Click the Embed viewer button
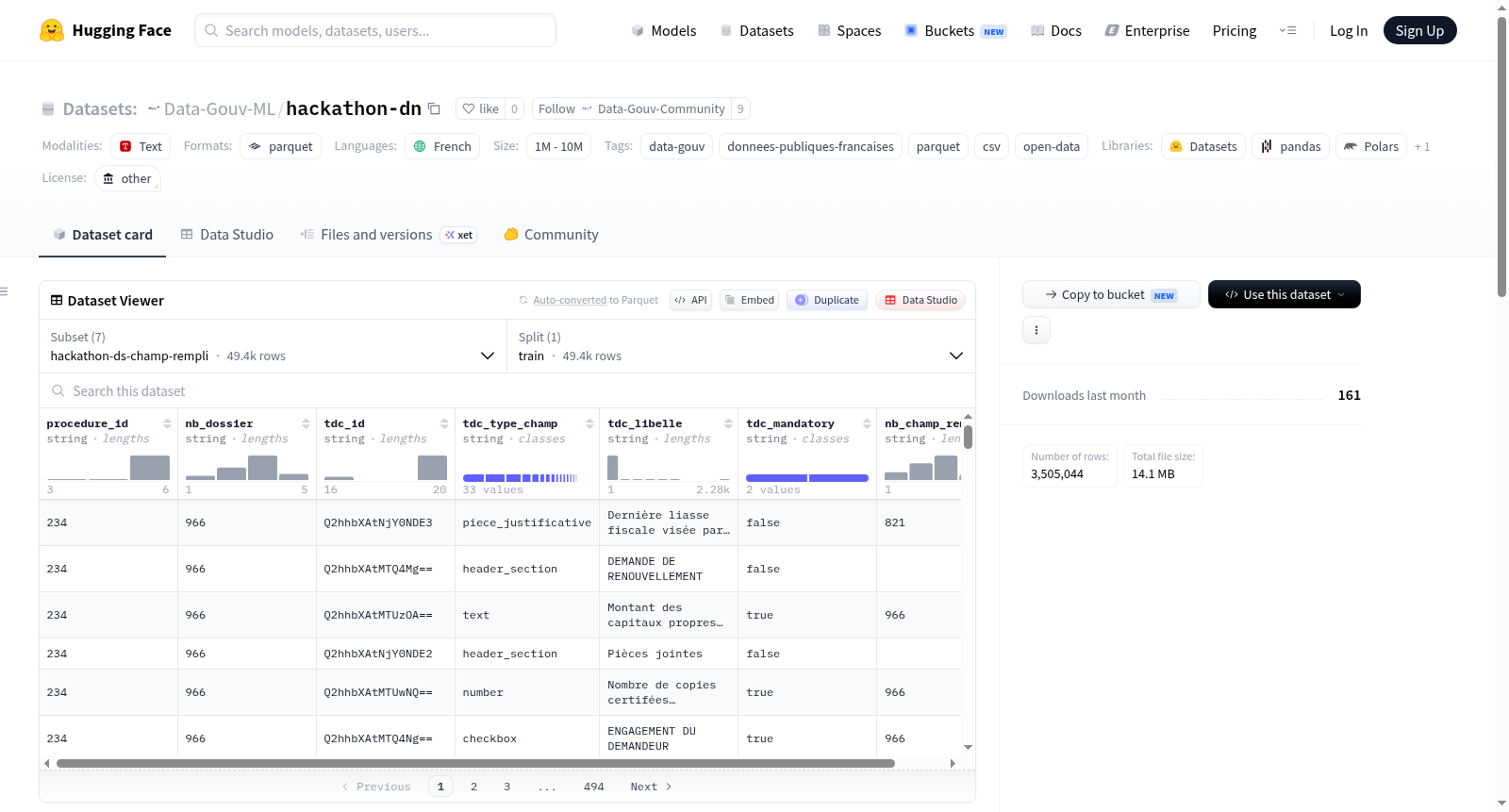1509x812 pixels. point(748,300)
